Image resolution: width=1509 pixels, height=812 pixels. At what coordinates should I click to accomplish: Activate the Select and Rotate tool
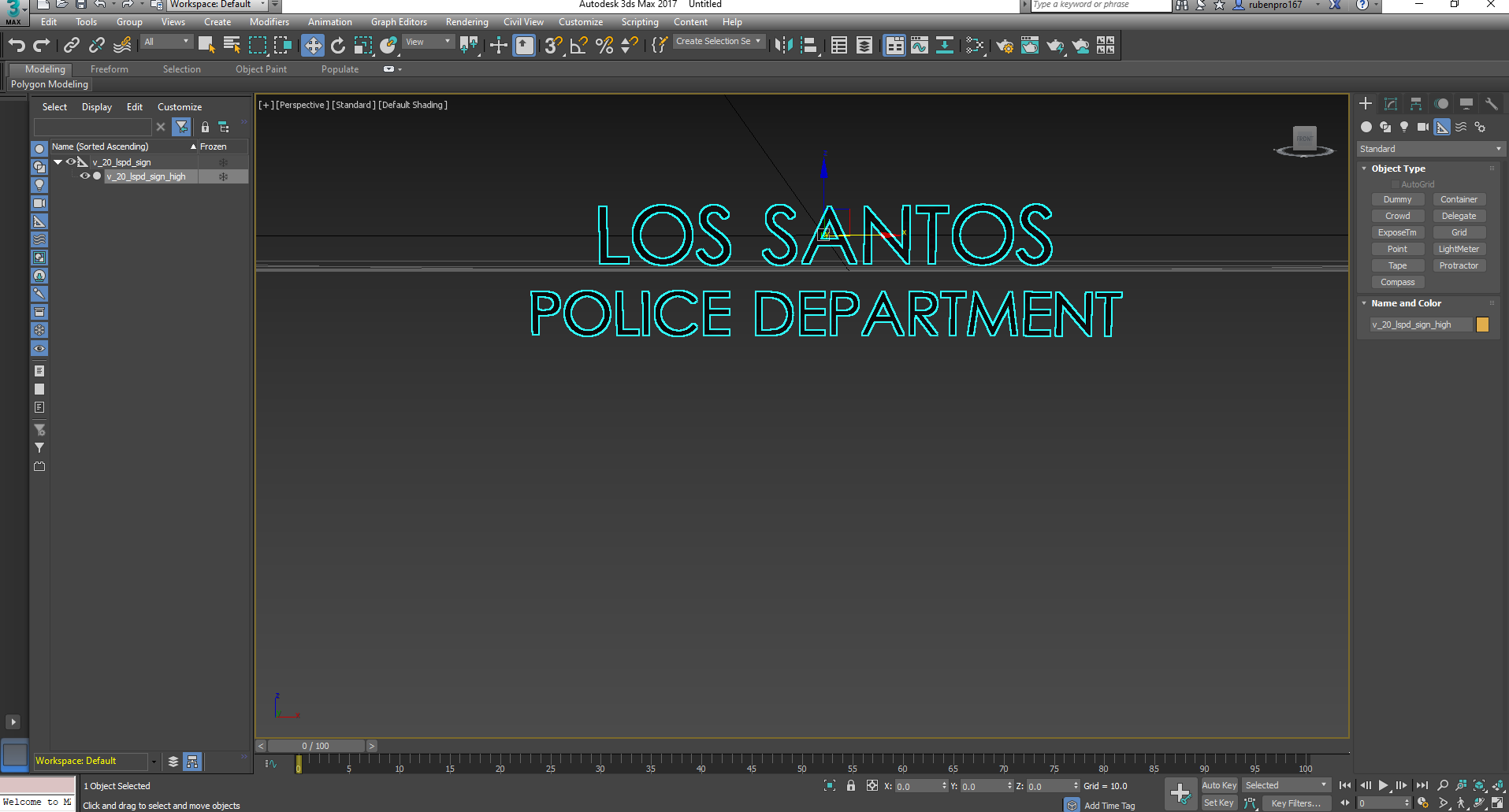pyautogui.click(x=338, y=45)
